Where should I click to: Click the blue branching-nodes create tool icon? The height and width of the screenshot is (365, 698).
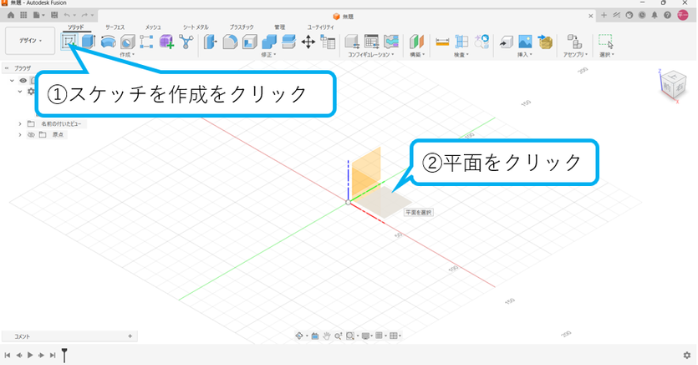[186, 42]
